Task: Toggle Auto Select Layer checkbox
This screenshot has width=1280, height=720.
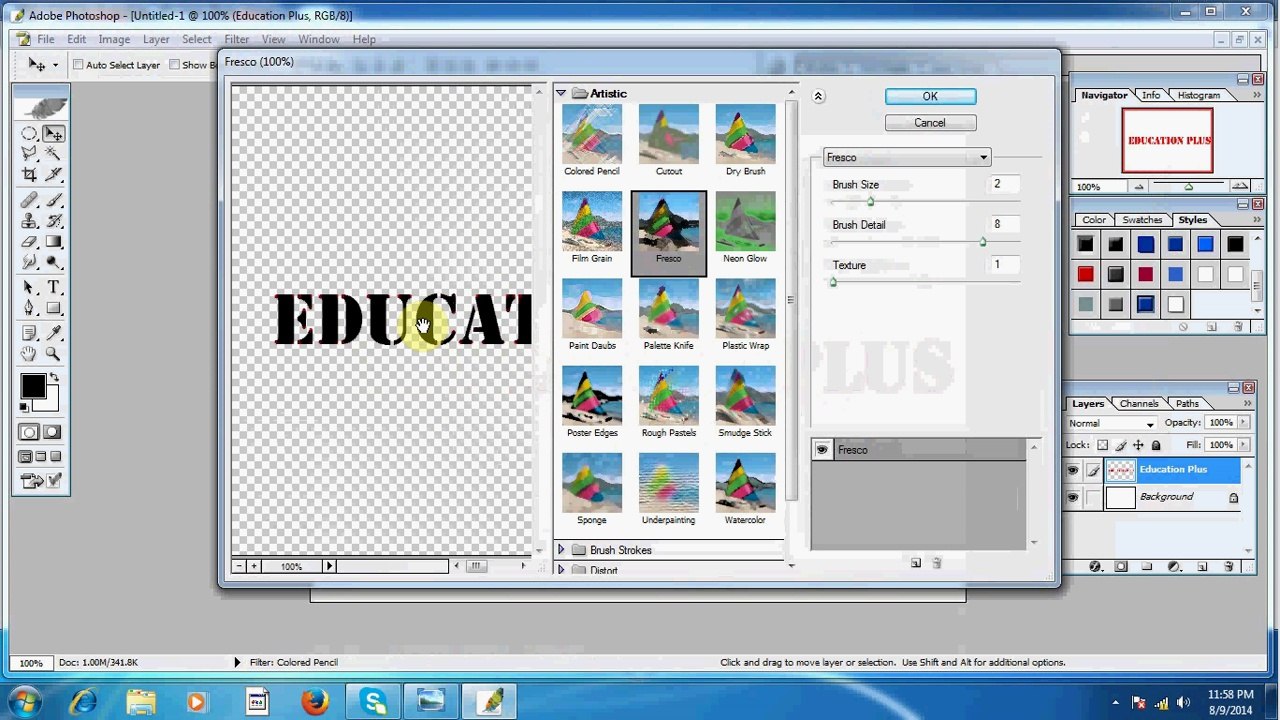Action: (77, 65)
